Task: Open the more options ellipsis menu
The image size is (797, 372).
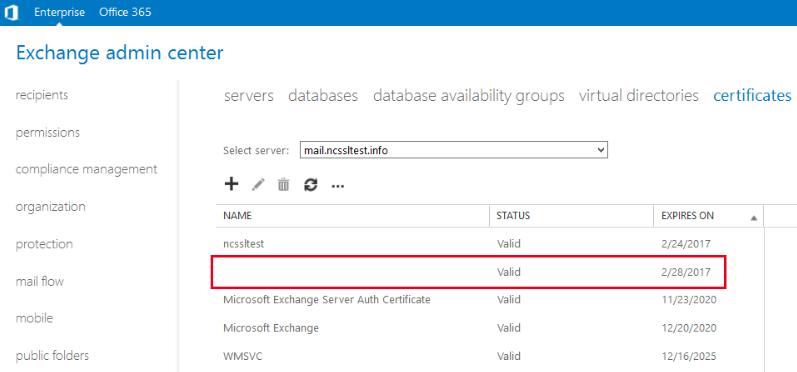Action: pos(338,187)
